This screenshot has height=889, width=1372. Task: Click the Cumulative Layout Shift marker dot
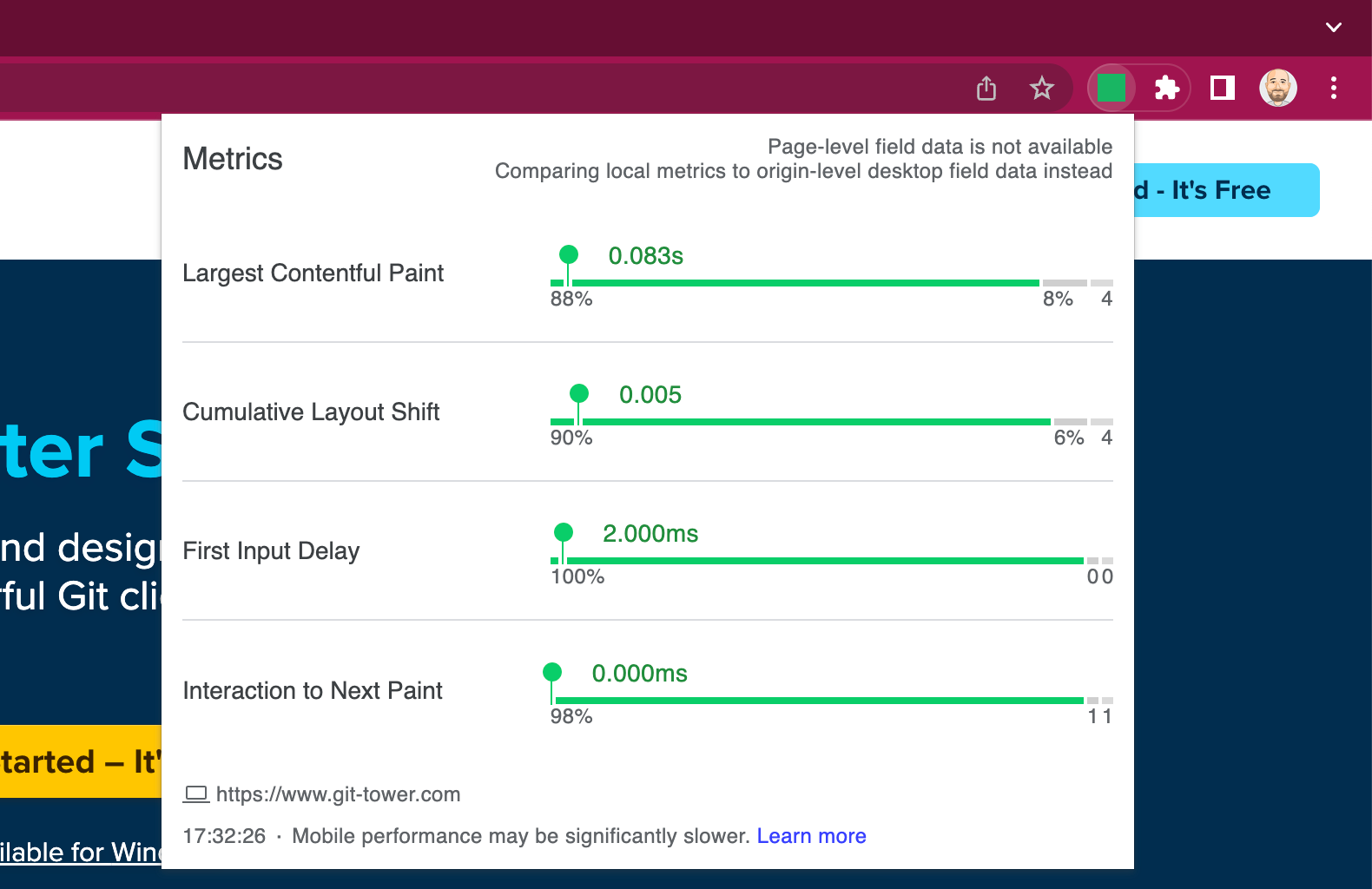click(x=579, y=393)
